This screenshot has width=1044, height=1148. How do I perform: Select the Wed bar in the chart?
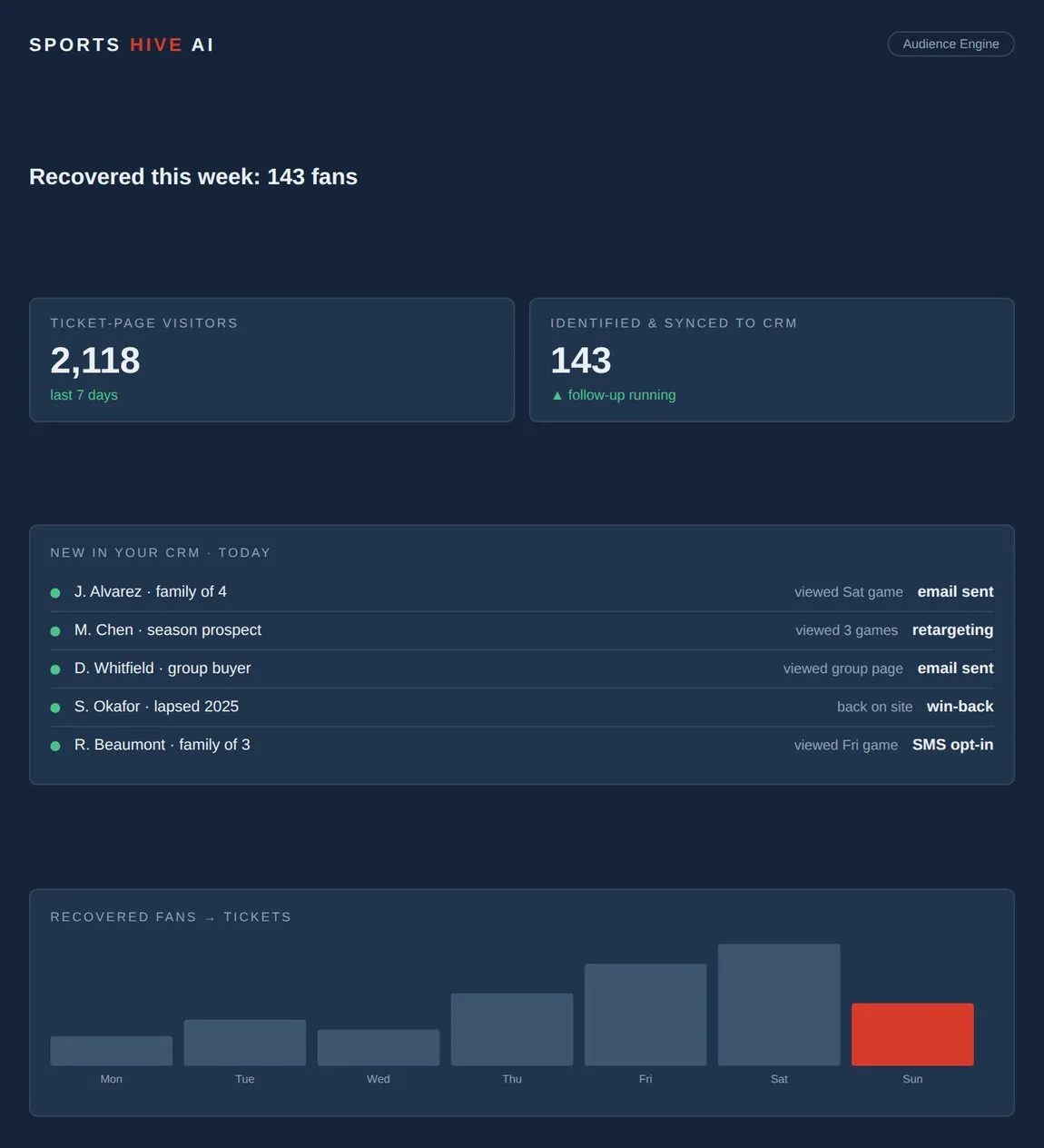pyautogui.click(x=379, y=1047)
